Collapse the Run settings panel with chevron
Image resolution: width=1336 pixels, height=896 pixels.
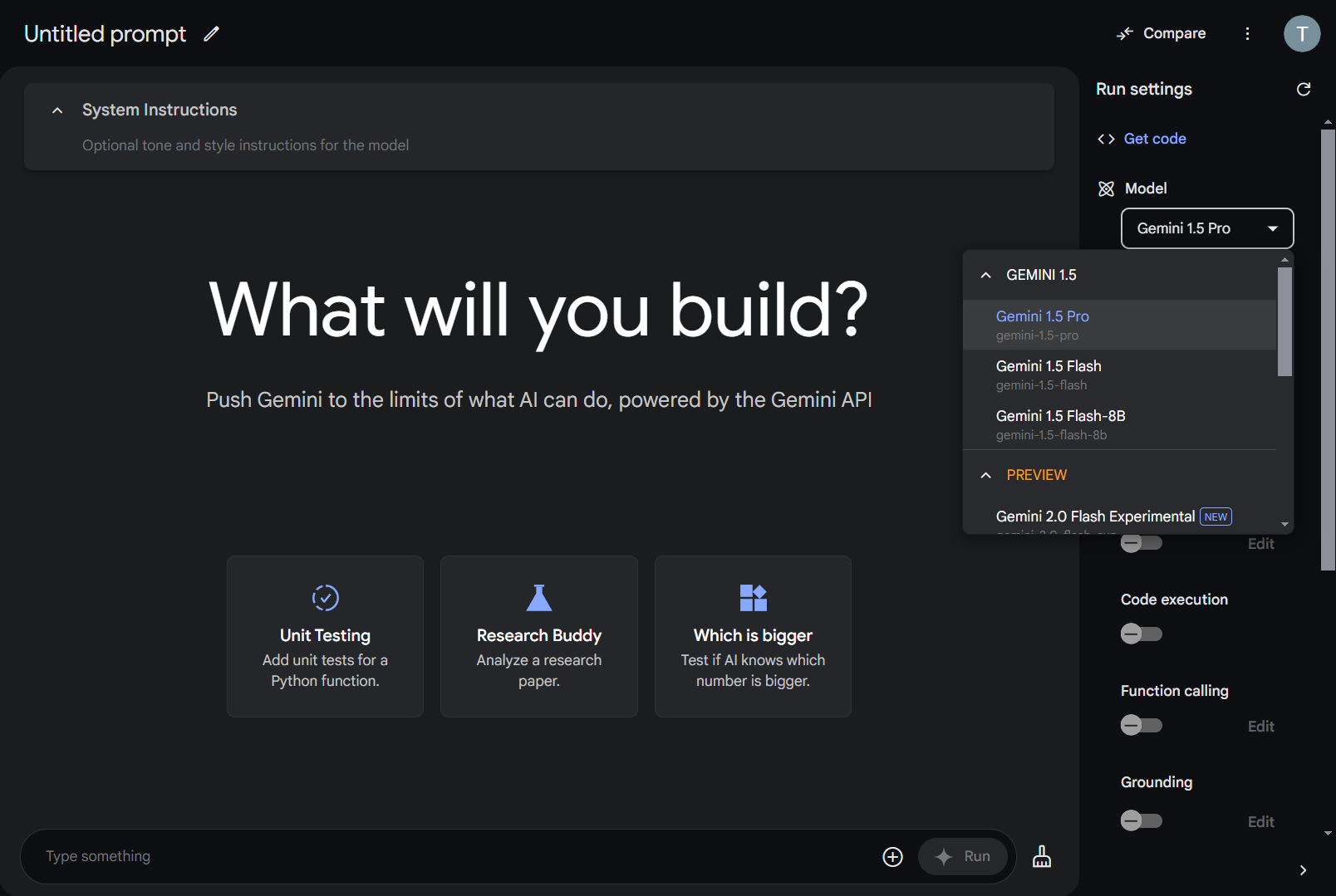(1303, 870)
